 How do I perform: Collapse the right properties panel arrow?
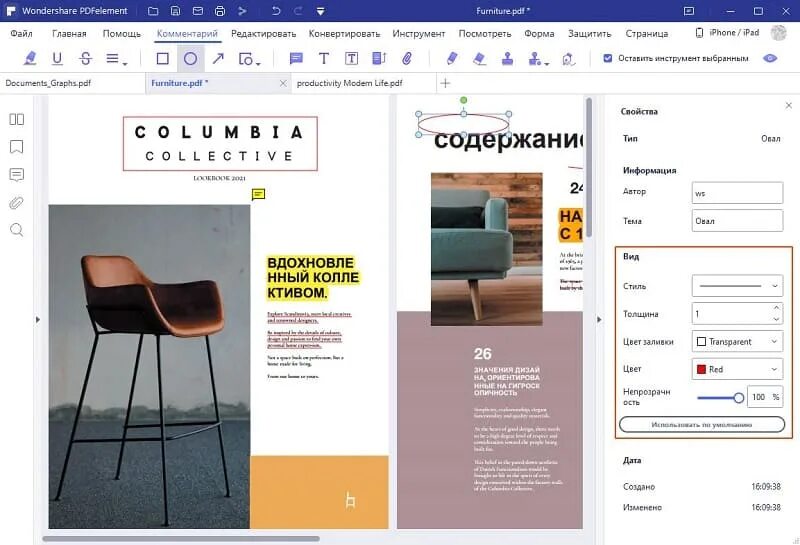tap(599, 320)
